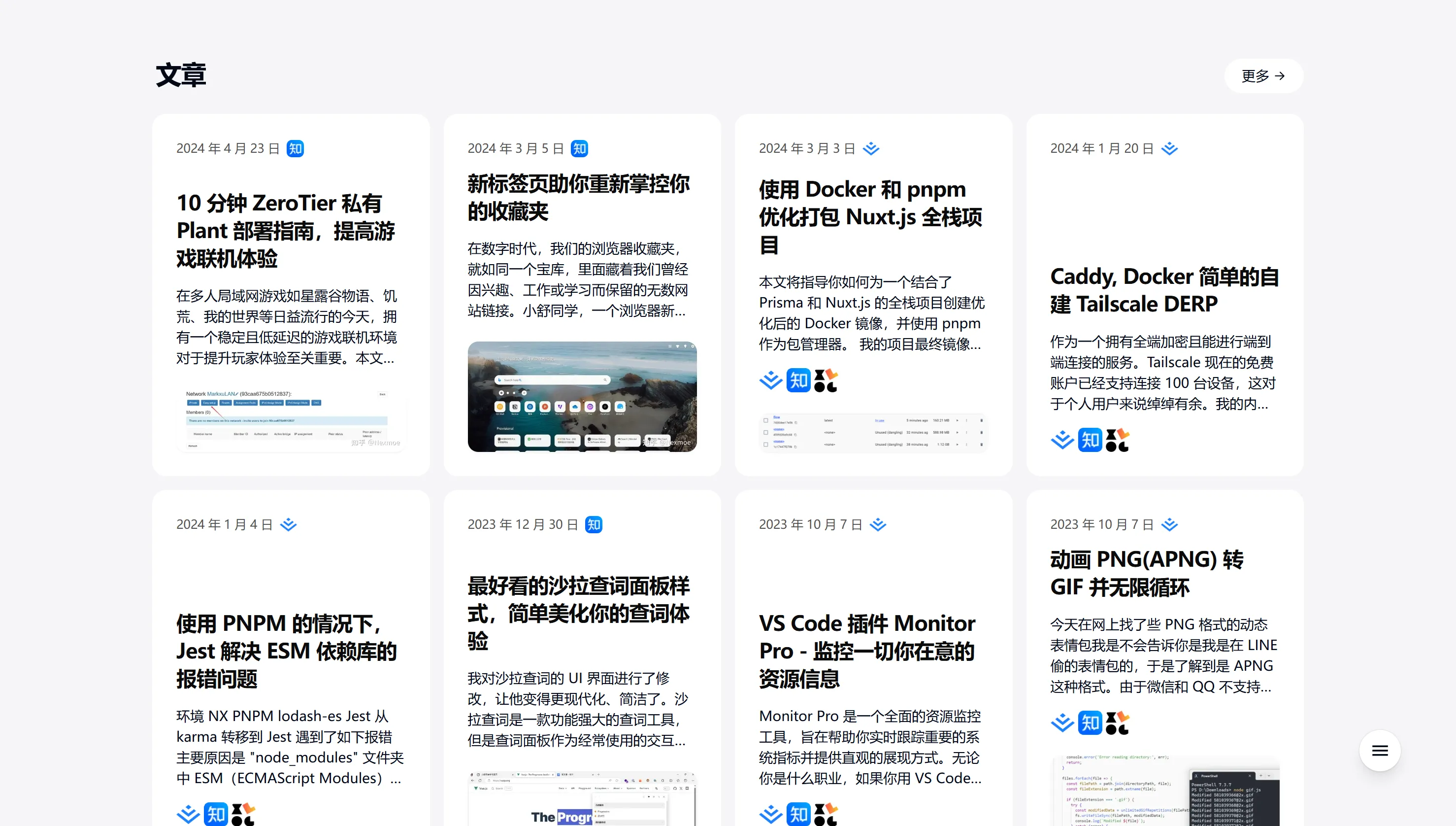Click the large Zhihu icon in the Caddy Tailscale DERP card
Screen dimensions: 1456x826
(x=1090, y=440)
